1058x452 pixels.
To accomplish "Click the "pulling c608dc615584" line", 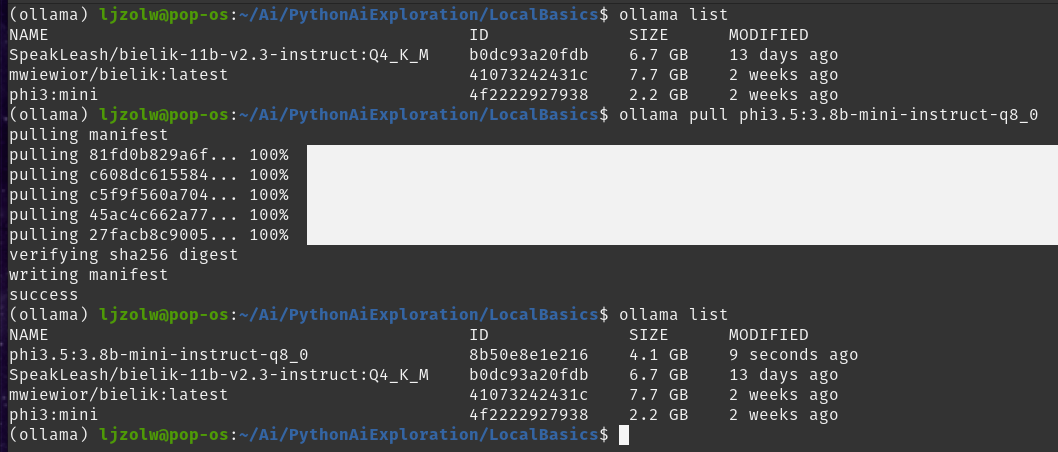I will click(148, 175).
